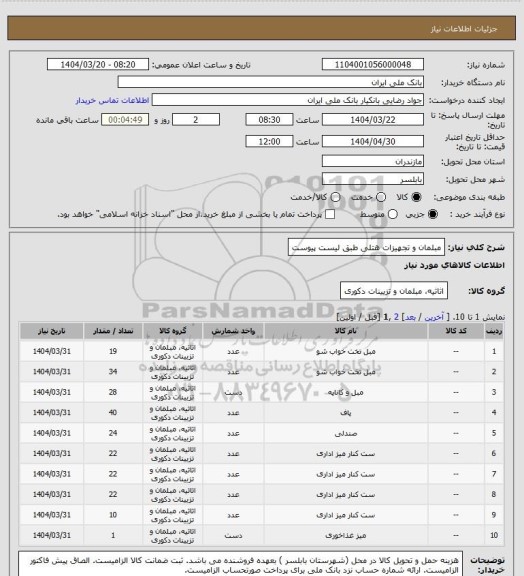Click quantity 24 for صندلی
Image resolution: width=524 pixels, height=576 pixels.
click(x=113, y=433)
